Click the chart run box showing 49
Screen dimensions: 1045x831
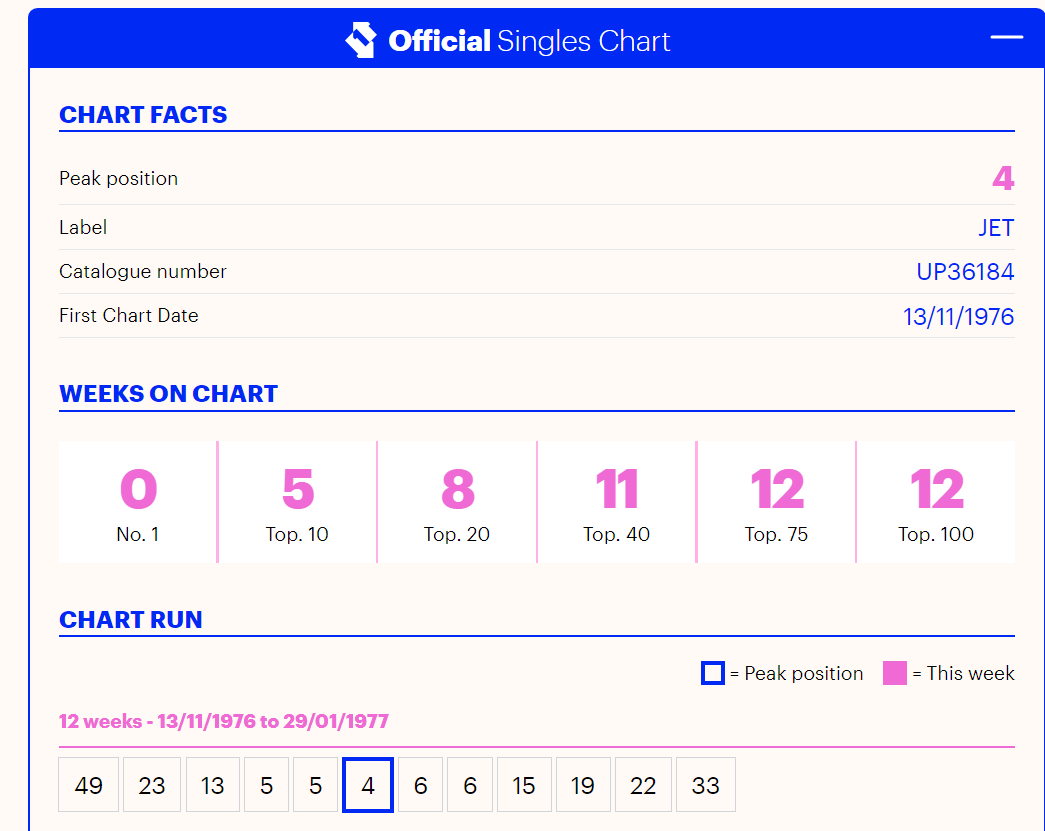point(89,785)
